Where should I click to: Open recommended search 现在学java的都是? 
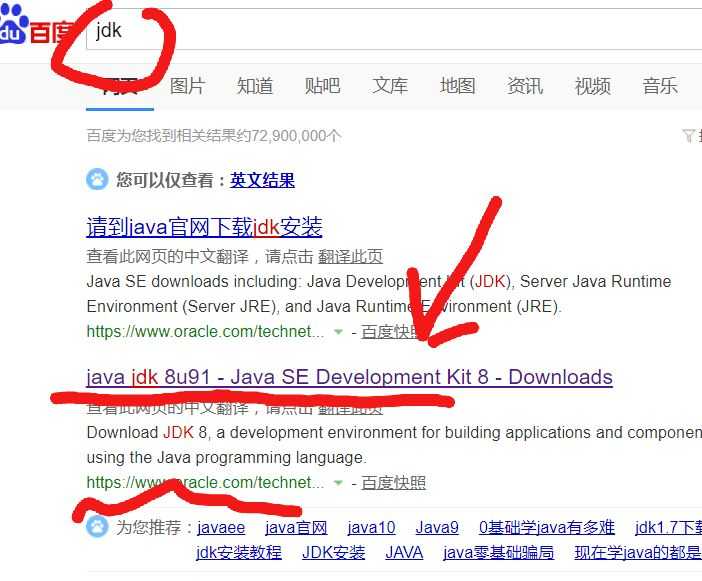(x=638, y=552)
